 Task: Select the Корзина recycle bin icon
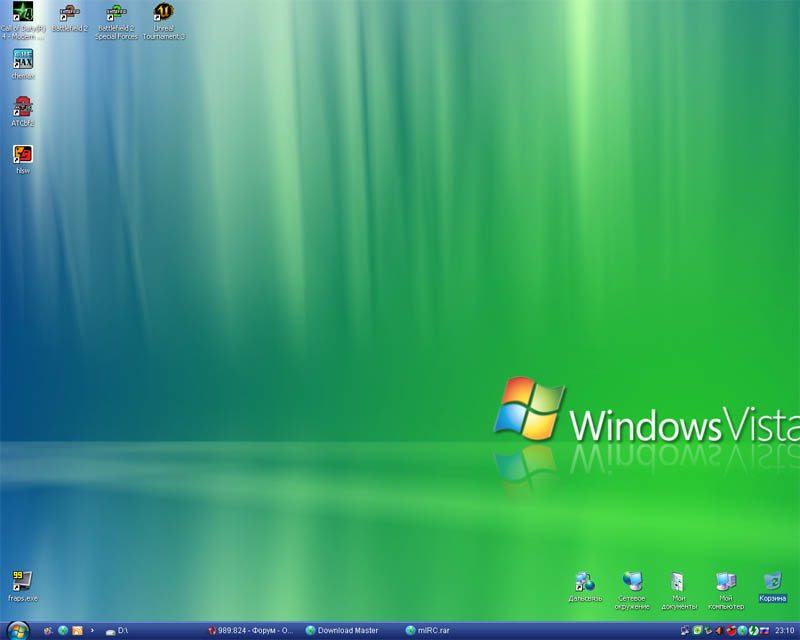coord(772,582)
